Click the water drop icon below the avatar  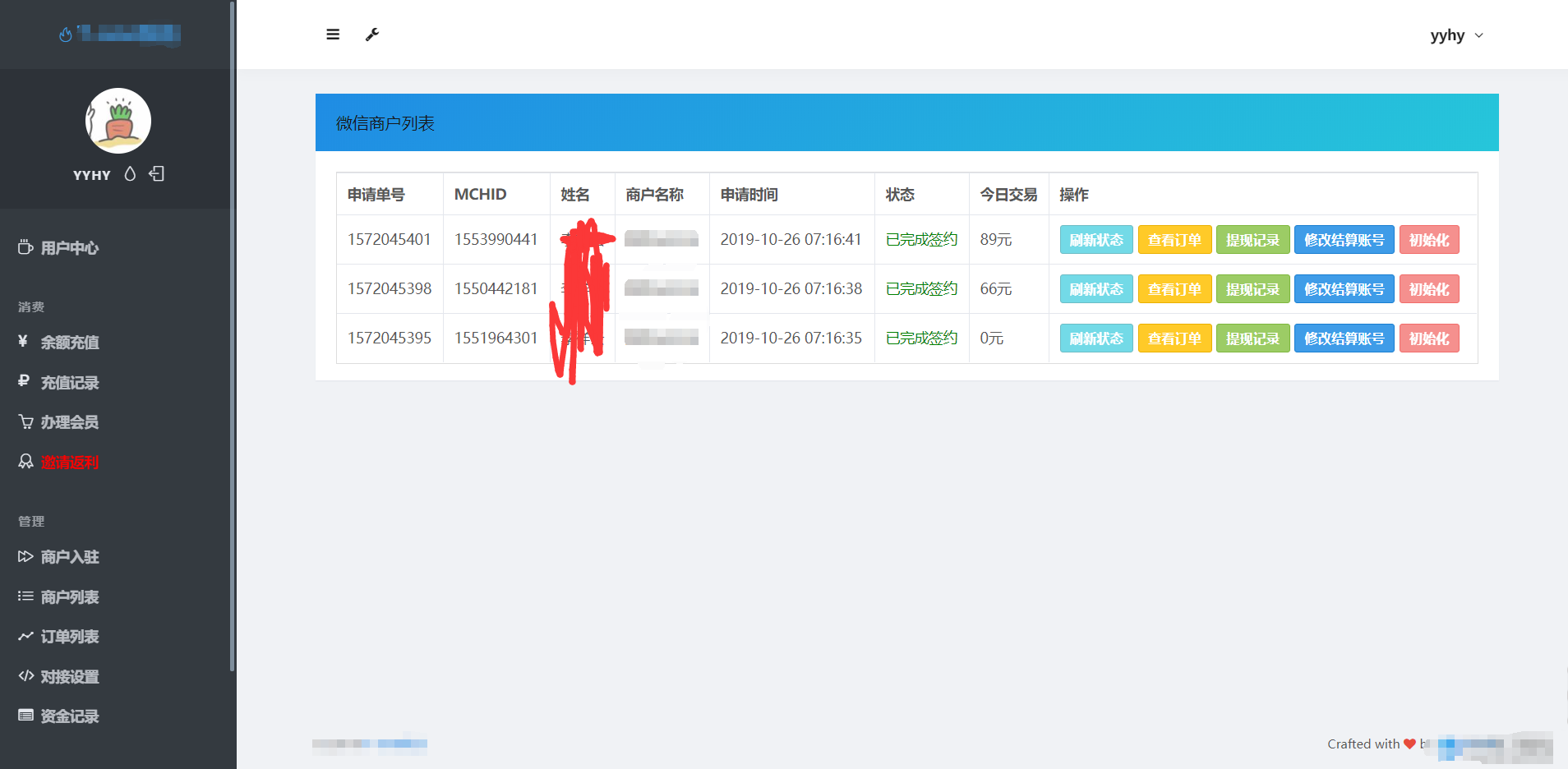130,174
